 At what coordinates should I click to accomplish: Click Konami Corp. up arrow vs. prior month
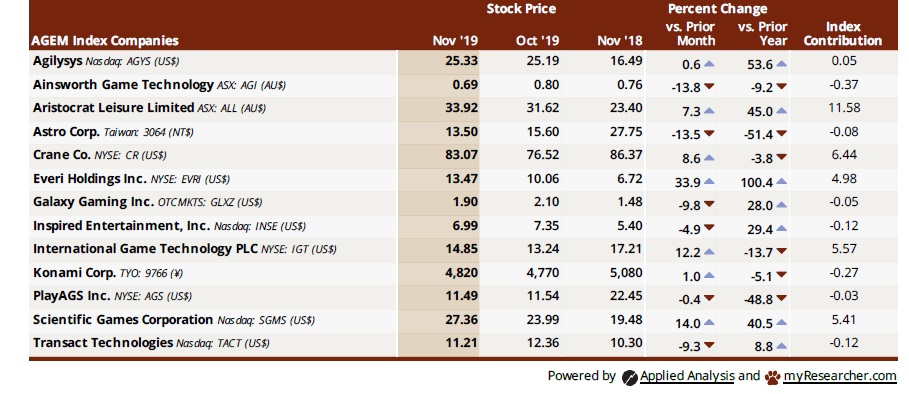click(x=708, y=275)
